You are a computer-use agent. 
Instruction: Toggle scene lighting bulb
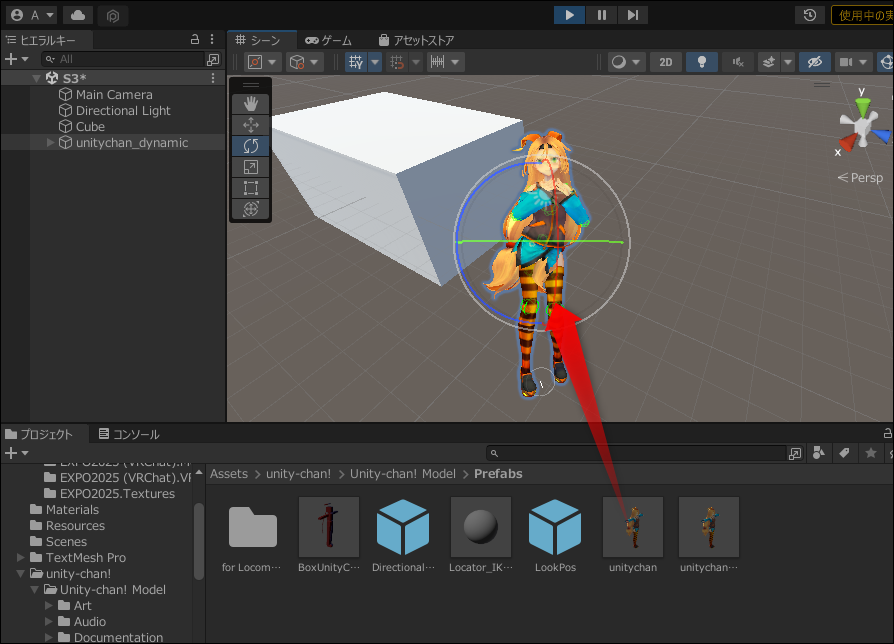[x=702, y=62]
